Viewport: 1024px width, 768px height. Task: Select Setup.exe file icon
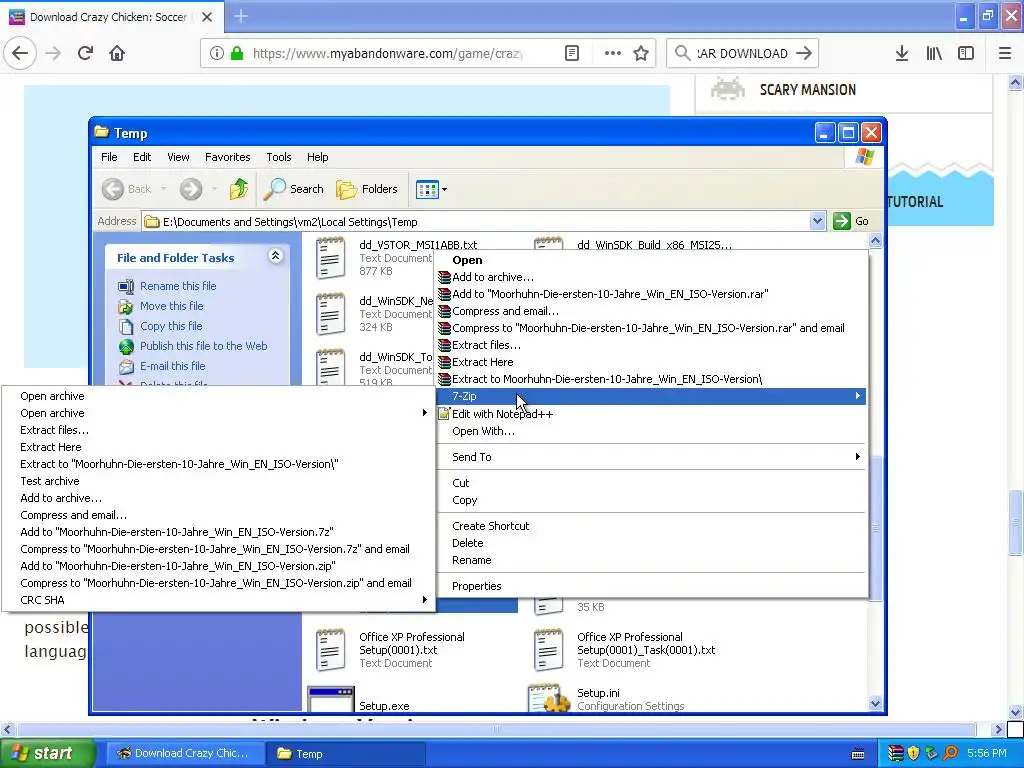point(331,699)
